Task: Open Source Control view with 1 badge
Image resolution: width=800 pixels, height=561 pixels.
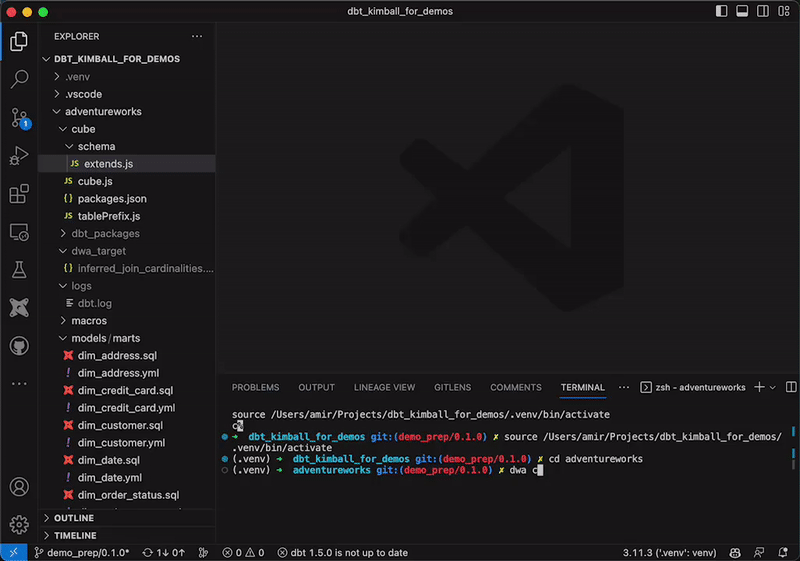Action: point(20,118)
